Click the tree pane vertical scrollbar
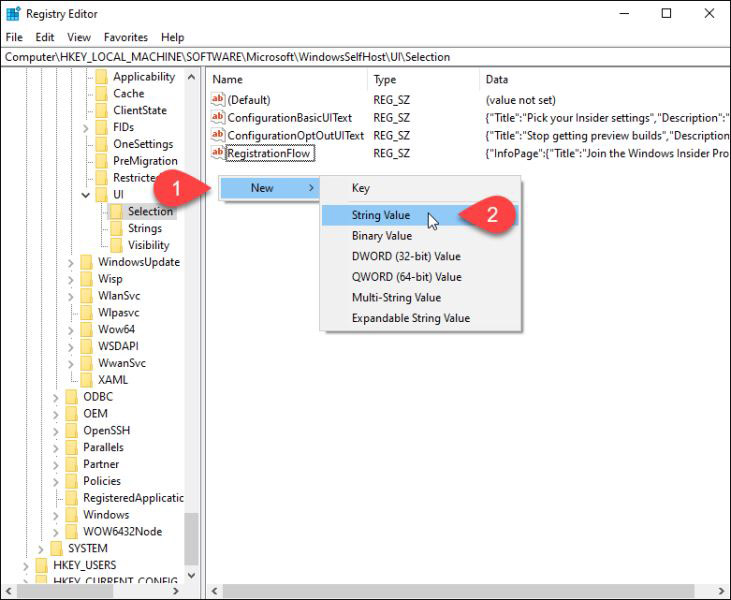This screenshot has height=600, width=731. [191, 538]
